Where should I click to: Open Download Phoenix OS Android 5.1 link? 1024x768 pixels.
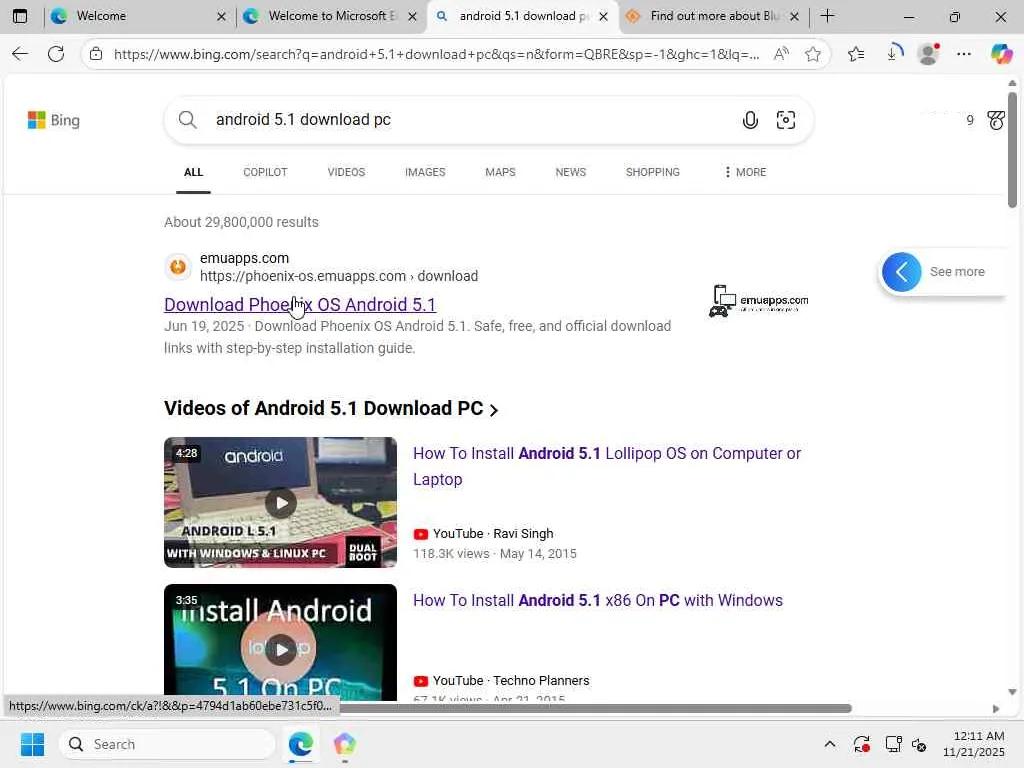point(300,304)
